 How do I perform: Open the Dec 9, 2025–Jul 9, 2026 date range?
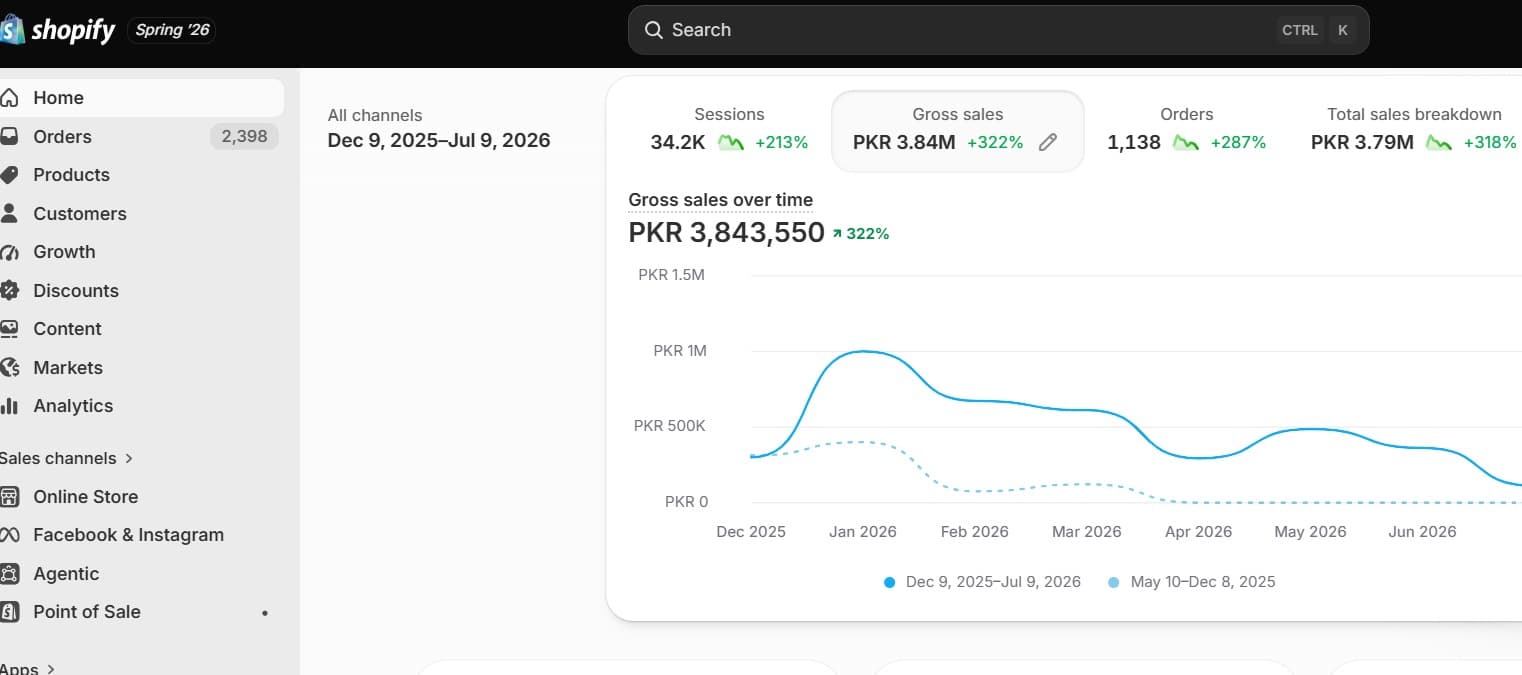439,140
